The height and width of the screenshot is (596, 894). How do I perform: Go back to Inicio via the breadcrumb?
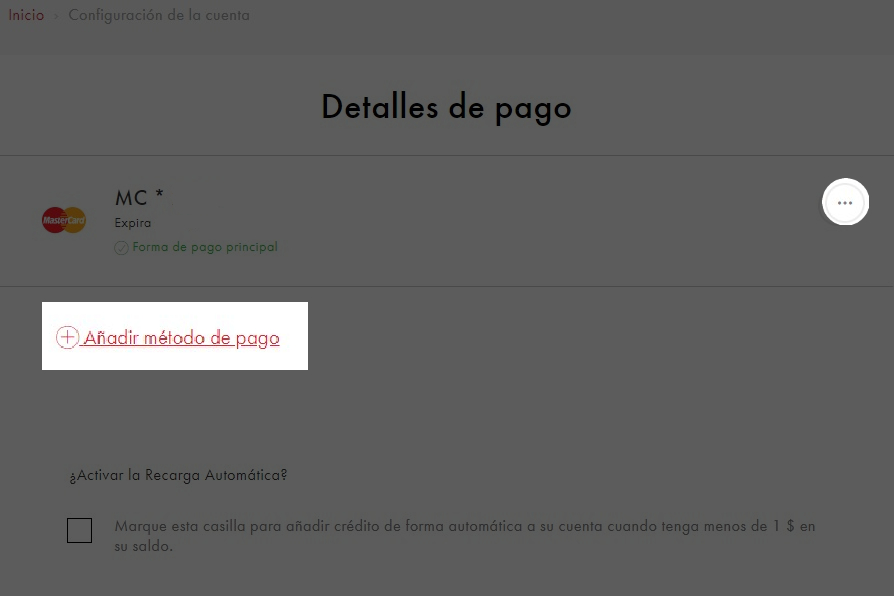point(26,16)
